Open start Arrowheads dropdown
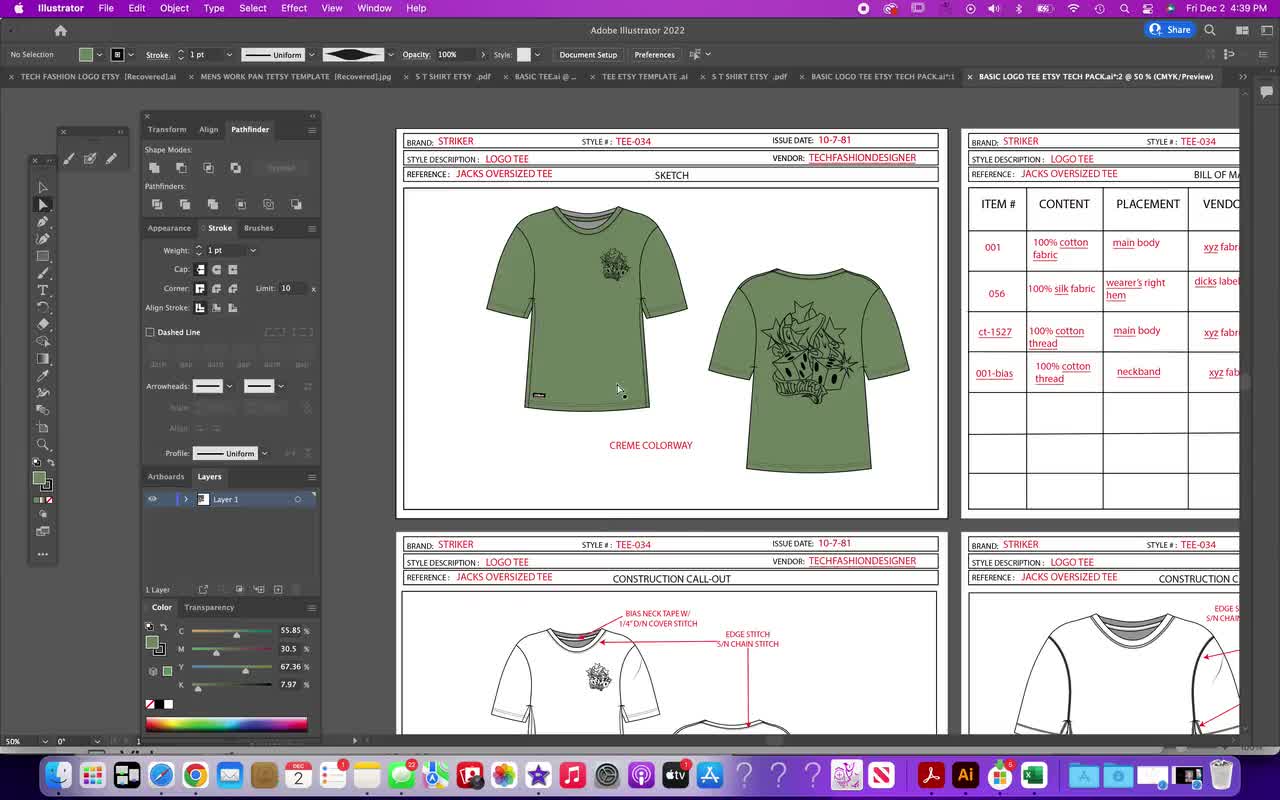 (229, 386)
